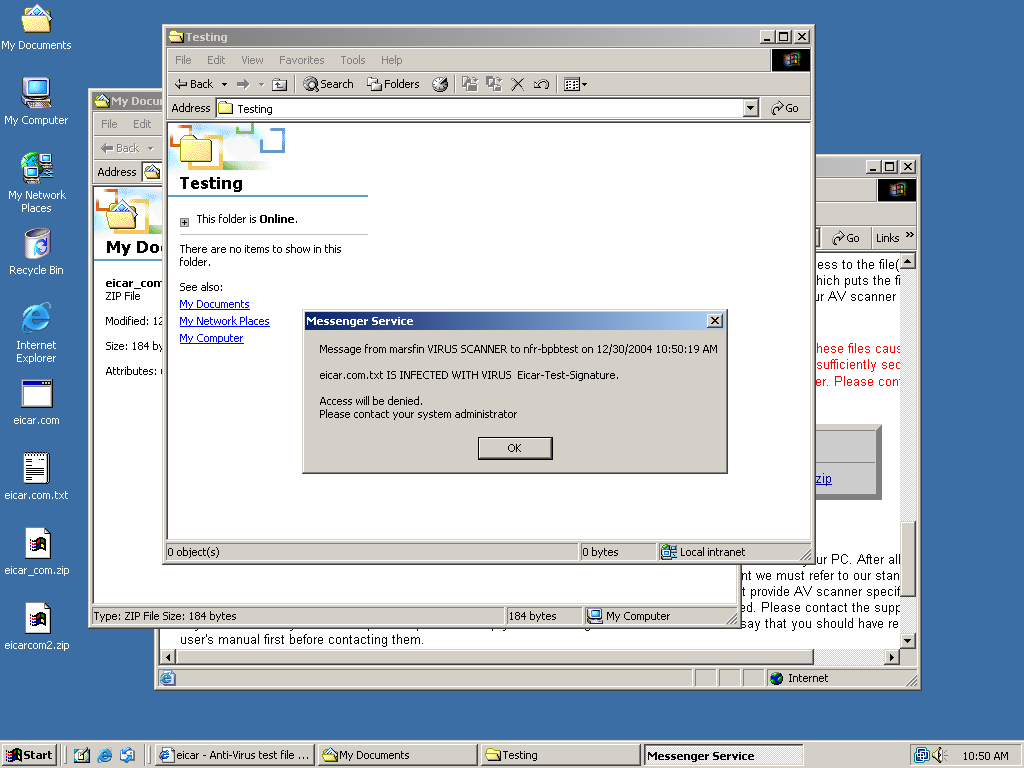Click the Undo toolbar icon
Screen dimensions: 1024x768
[x=541, y=85]
